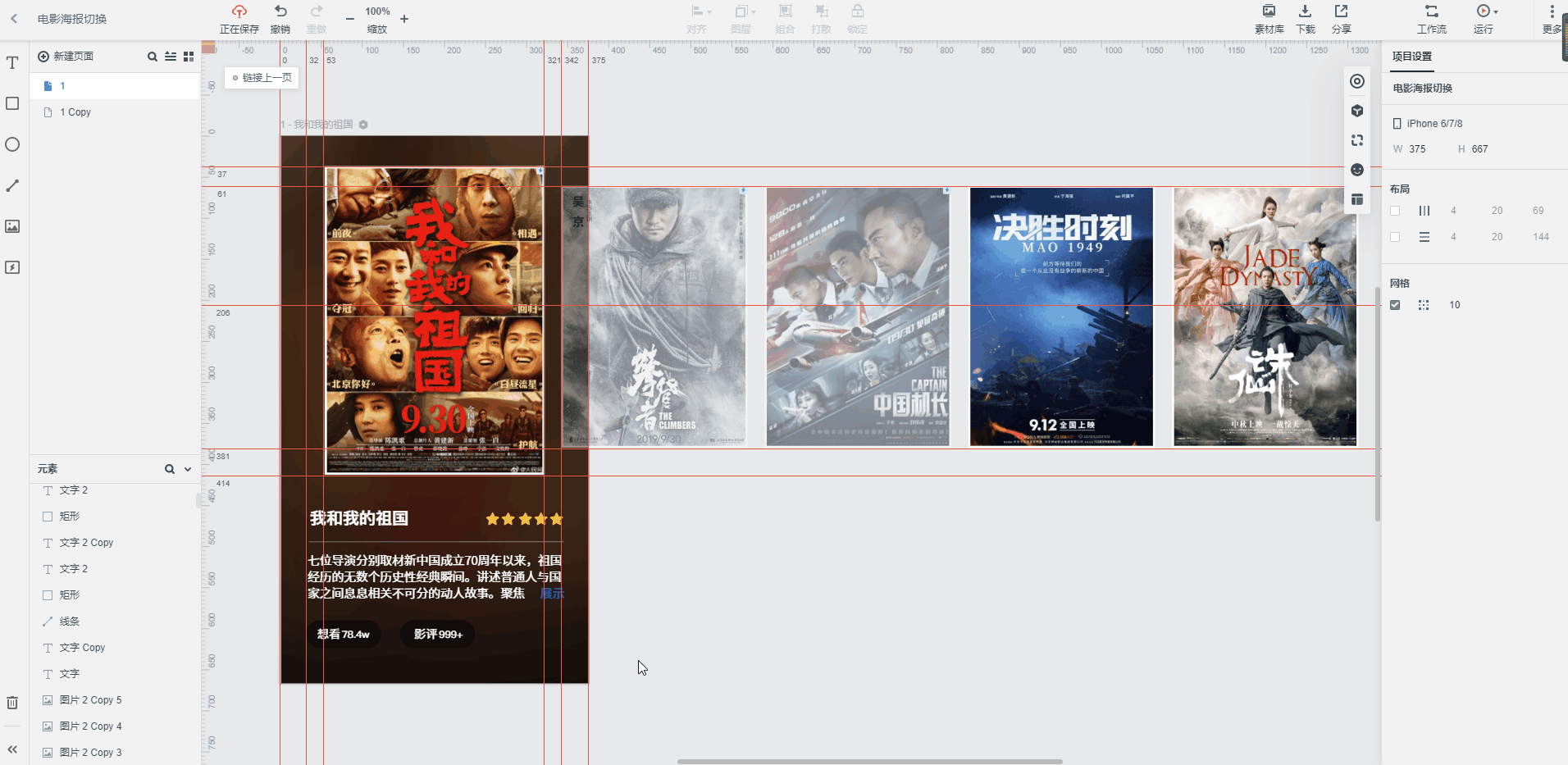The image size is (1568, 765).
Task: Collapse the left panel with double chevron
Action: click(x=12, y=749)
